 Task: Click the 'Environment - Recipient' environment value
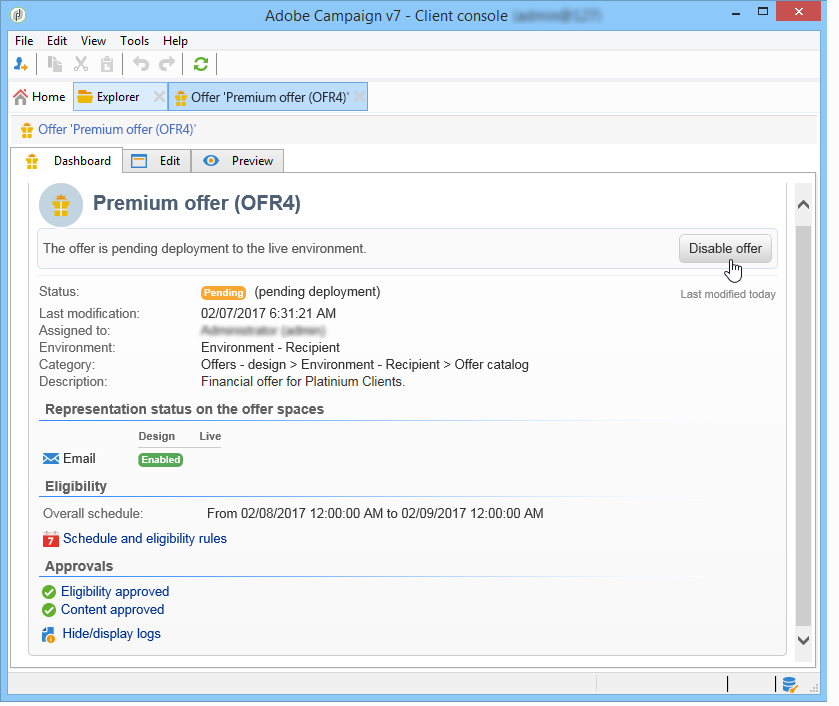(x=270, y=347)
